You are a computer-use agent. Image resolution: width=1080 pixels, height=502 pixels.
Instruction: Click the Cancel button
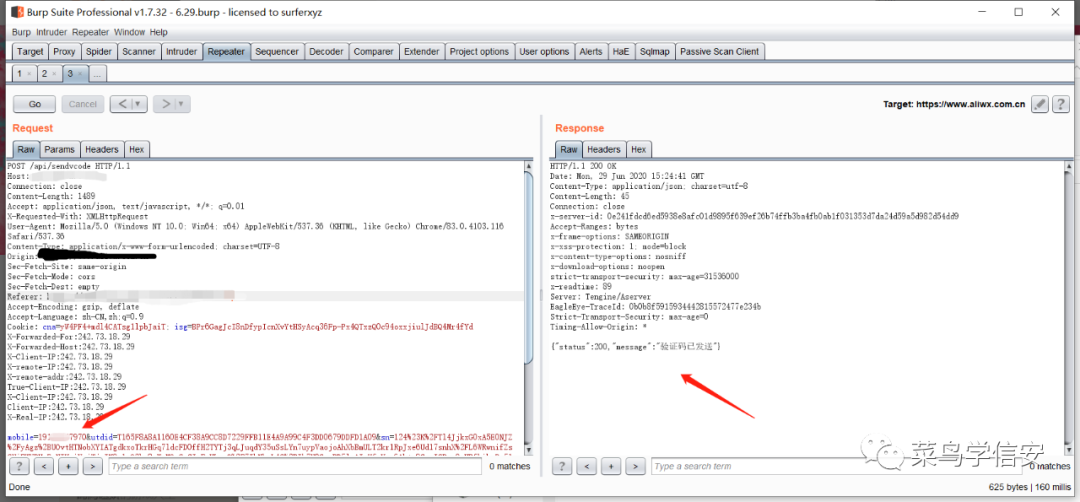pyautogui.click(x=83, y=104)
